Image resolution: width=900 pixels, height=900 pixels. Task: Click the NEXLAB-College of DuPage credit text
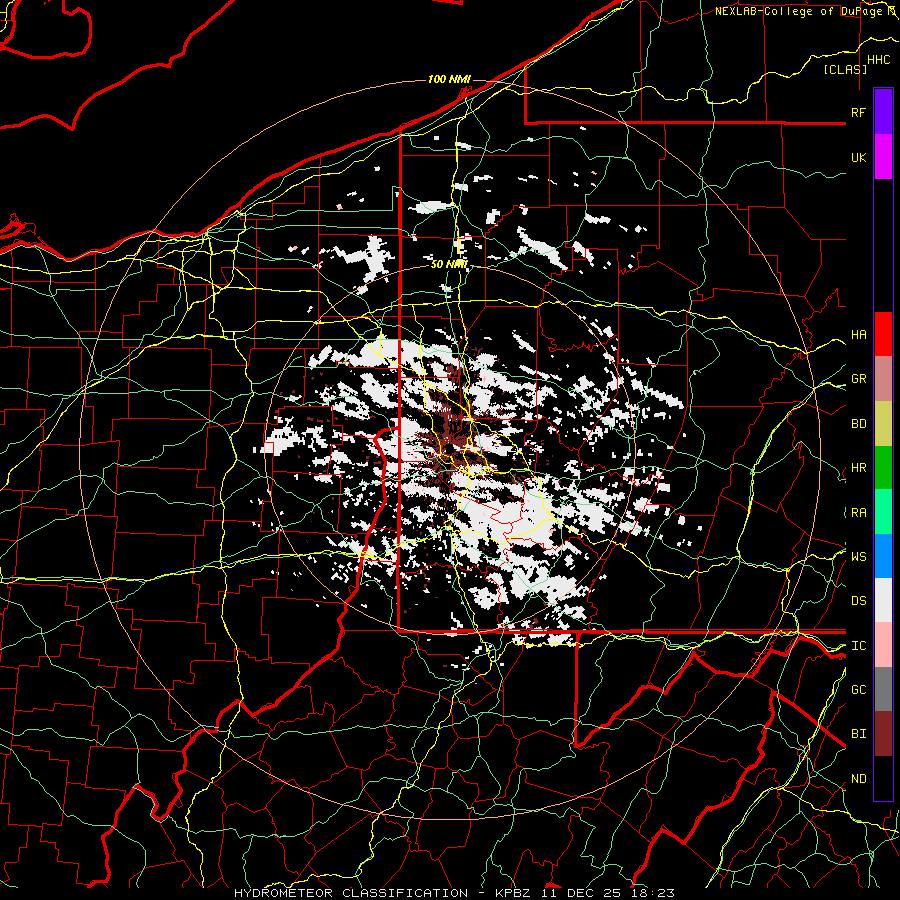point(798,11)
